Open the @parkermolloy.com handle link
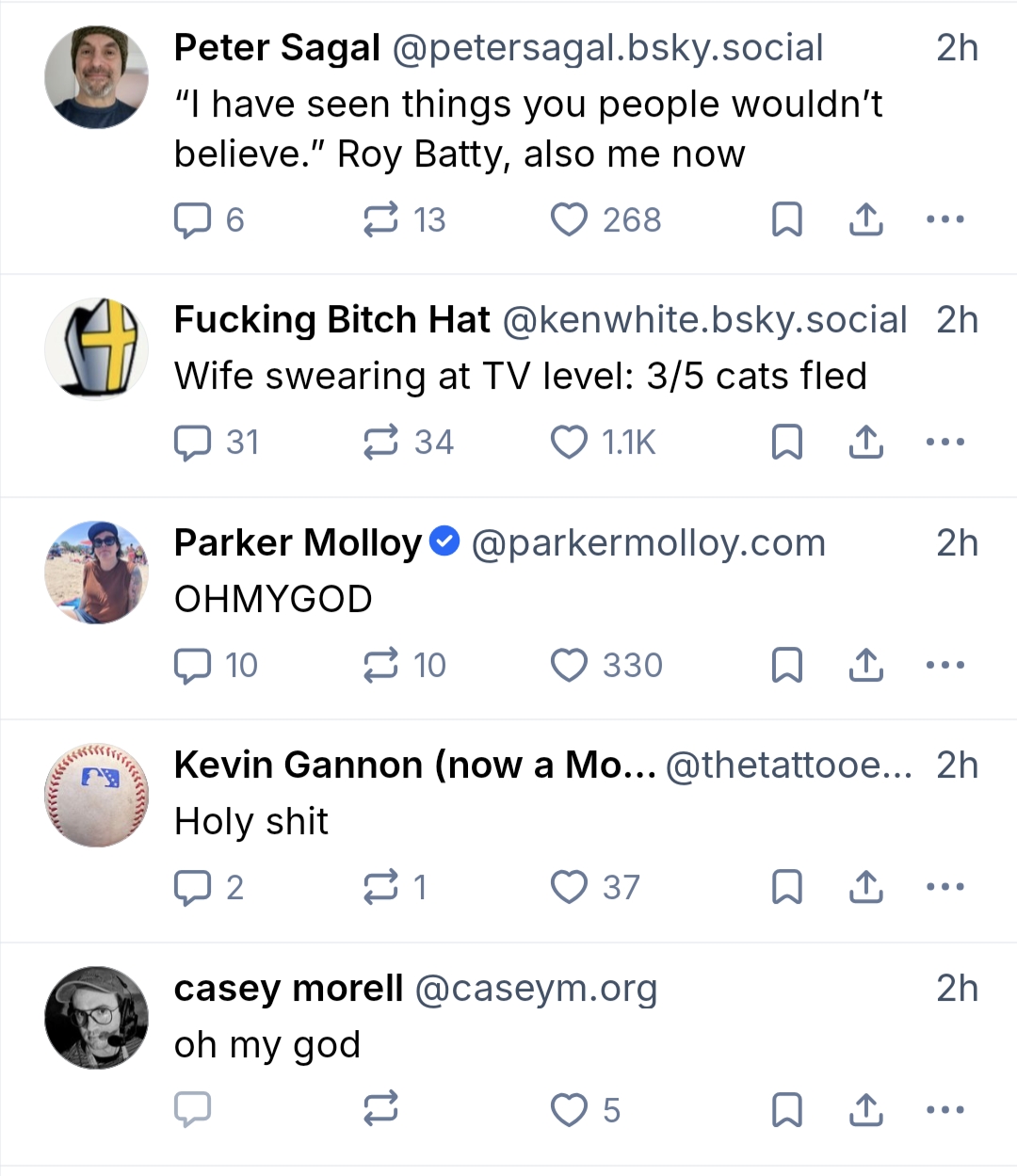 point(648,543)
